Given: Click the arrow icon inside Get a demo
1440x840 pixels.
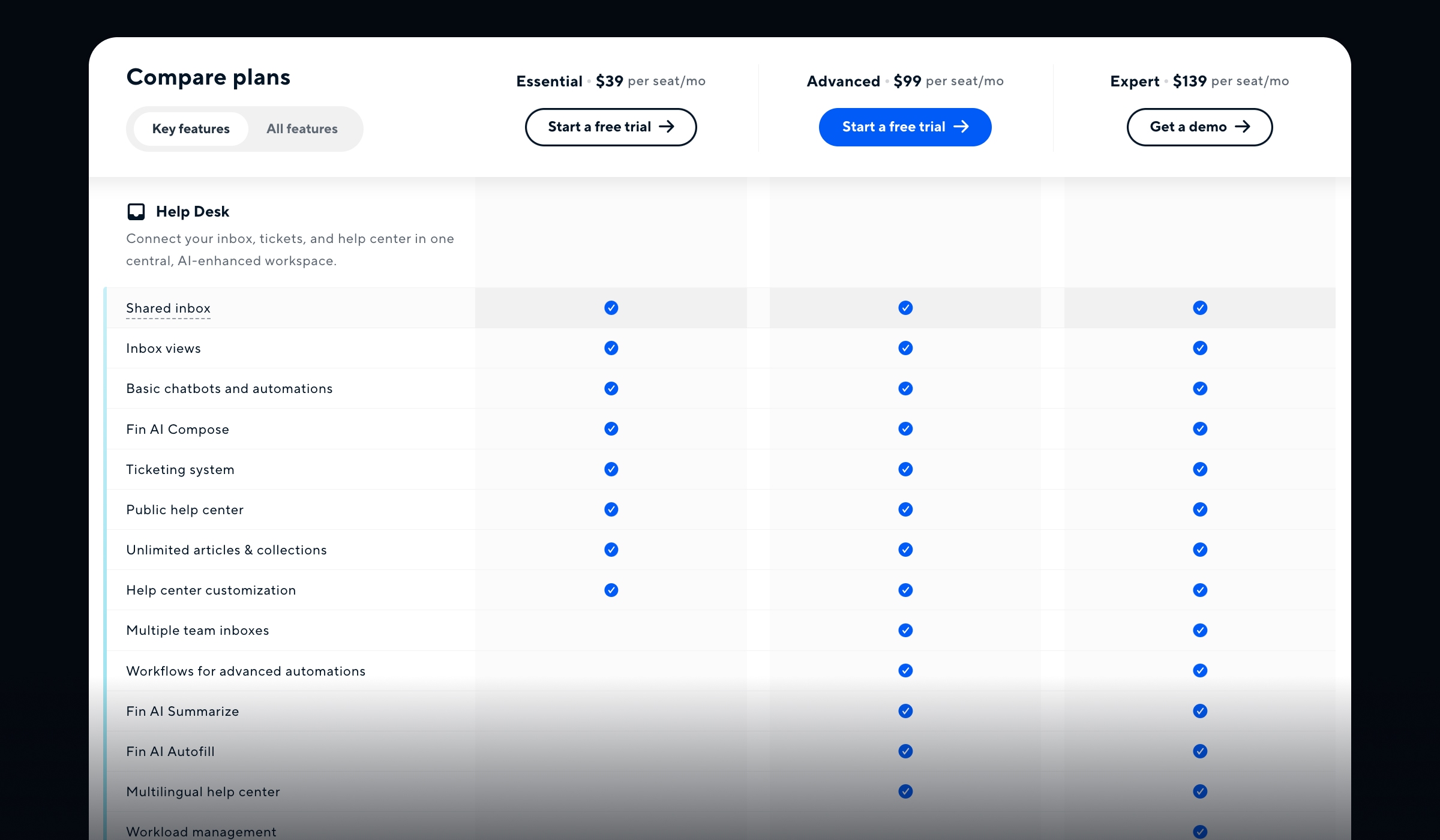Looking at the screenshot, I should 1243,127.
